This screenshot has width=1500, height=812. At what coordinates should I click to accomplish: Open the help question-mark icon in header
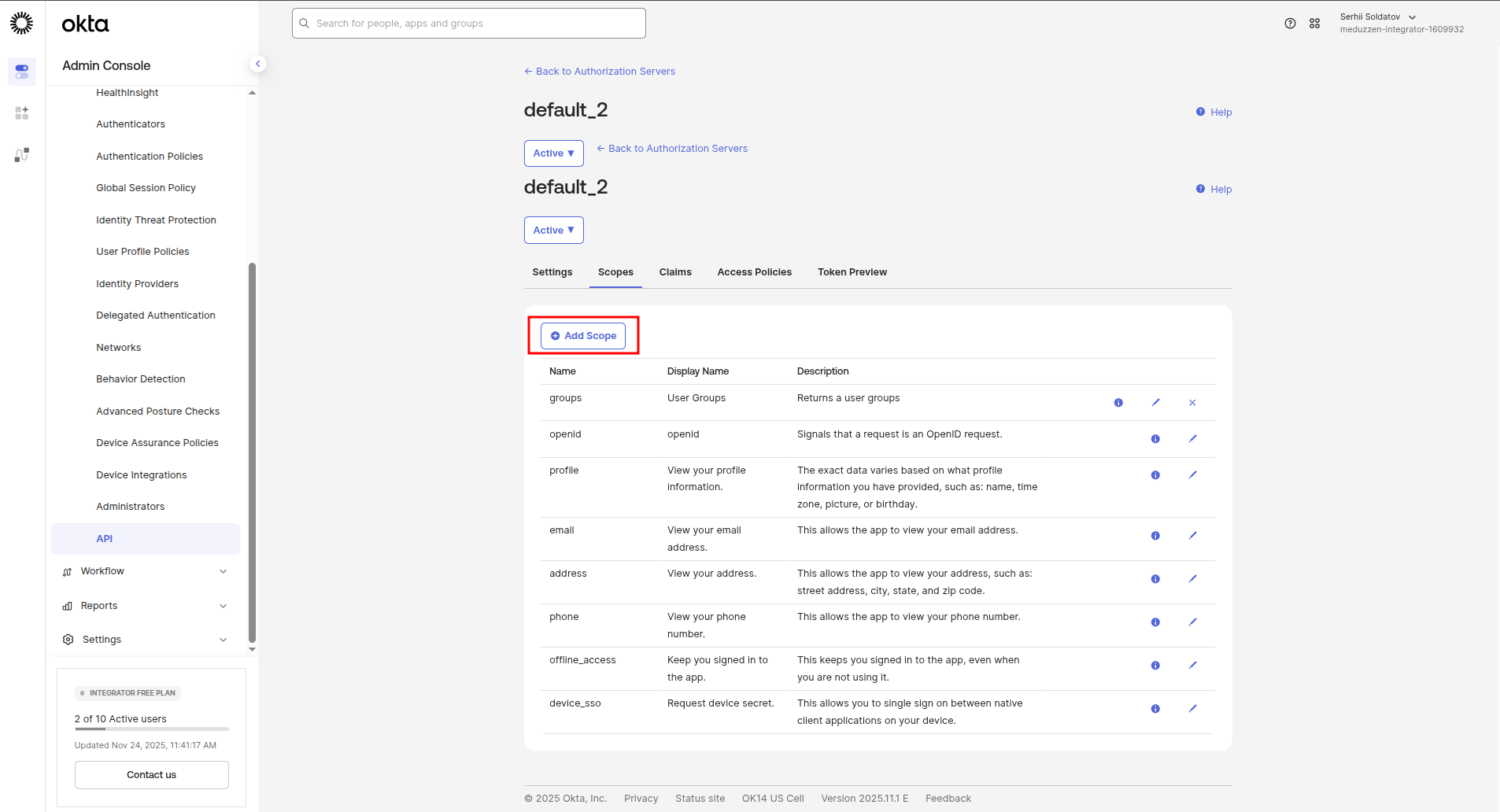click(x=1290, y=24)
